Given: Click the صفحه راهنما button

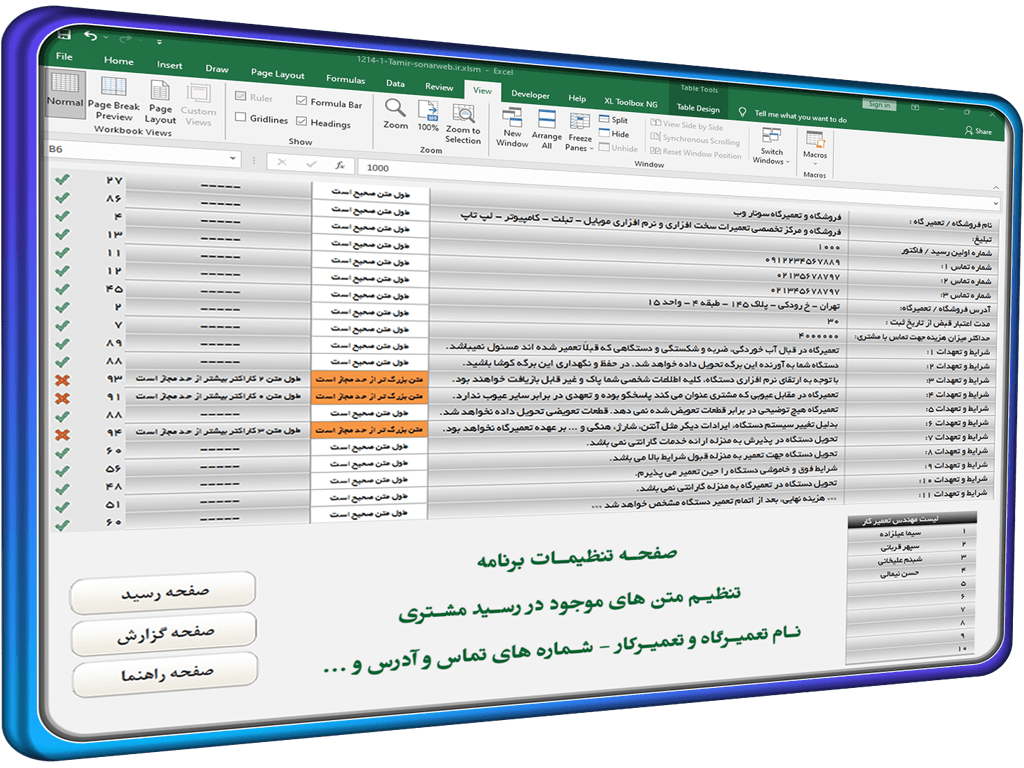Looking at the screenshot, I should (x=166, y=674).
